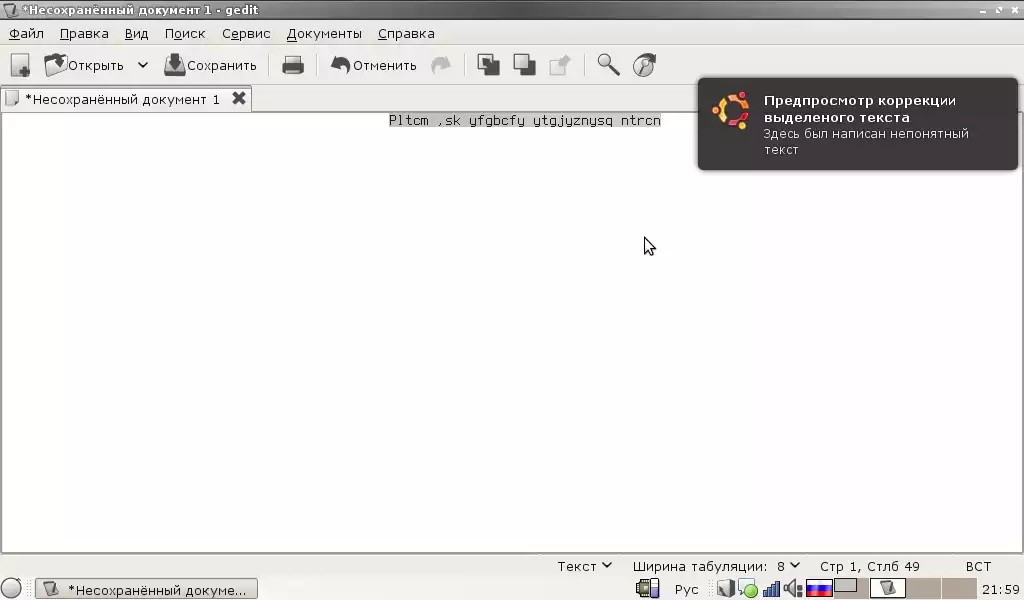1024x600 pixels.
Task: Open the Правка menu
Action: pos(84,33)
